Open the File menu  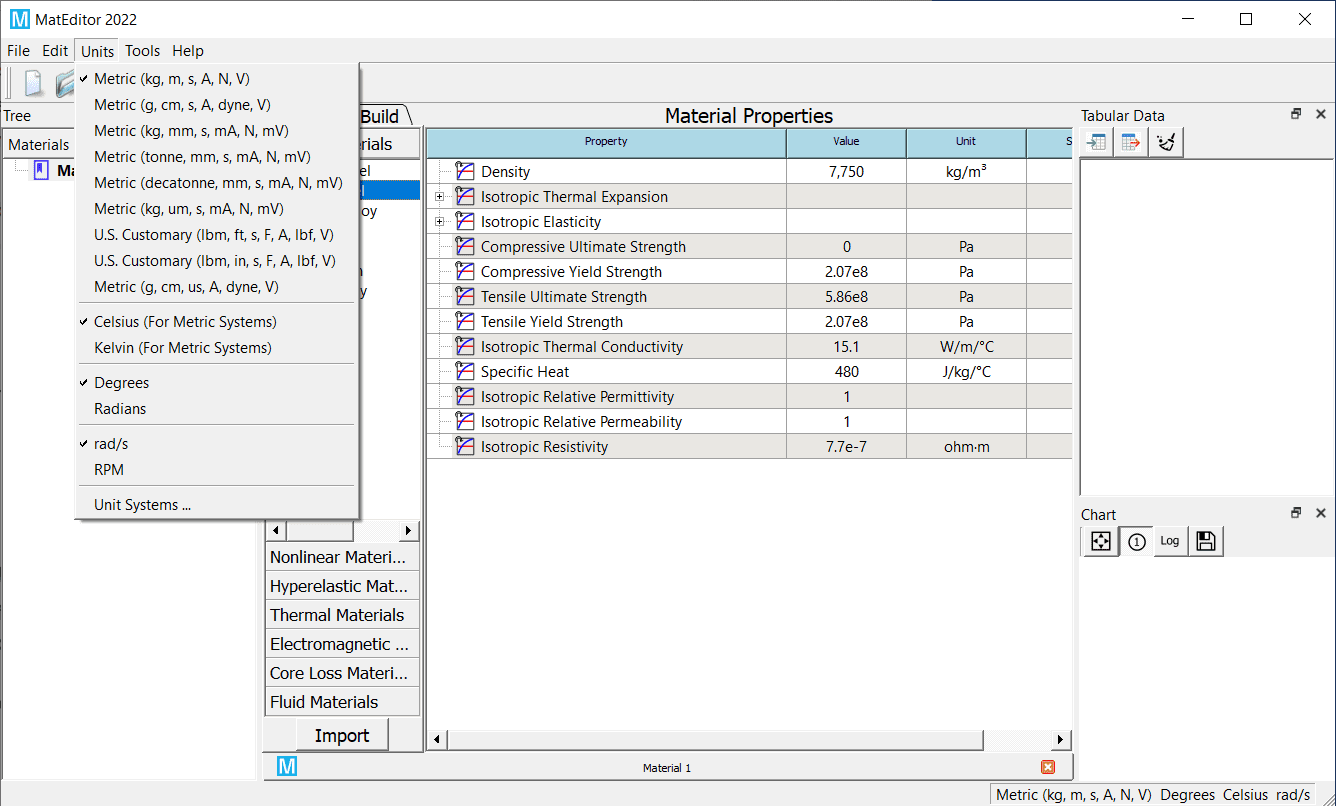coord(18,51)
